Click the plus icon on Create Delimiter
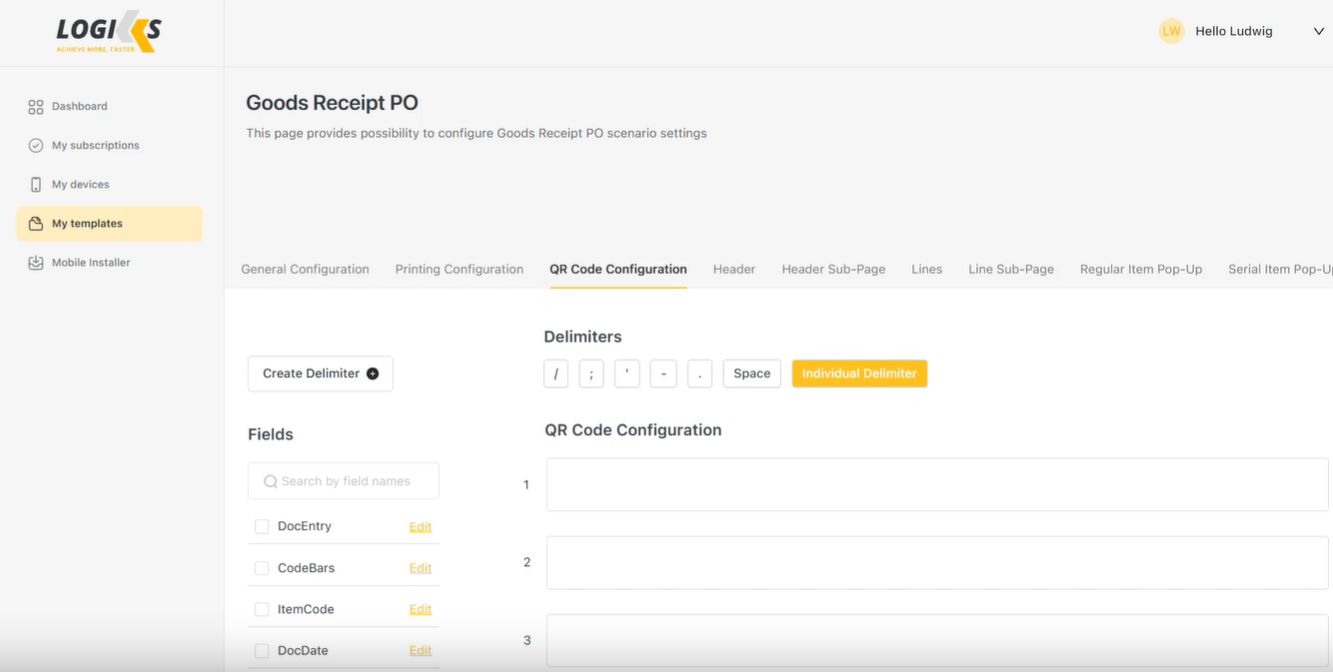 [x=372, y=374]
